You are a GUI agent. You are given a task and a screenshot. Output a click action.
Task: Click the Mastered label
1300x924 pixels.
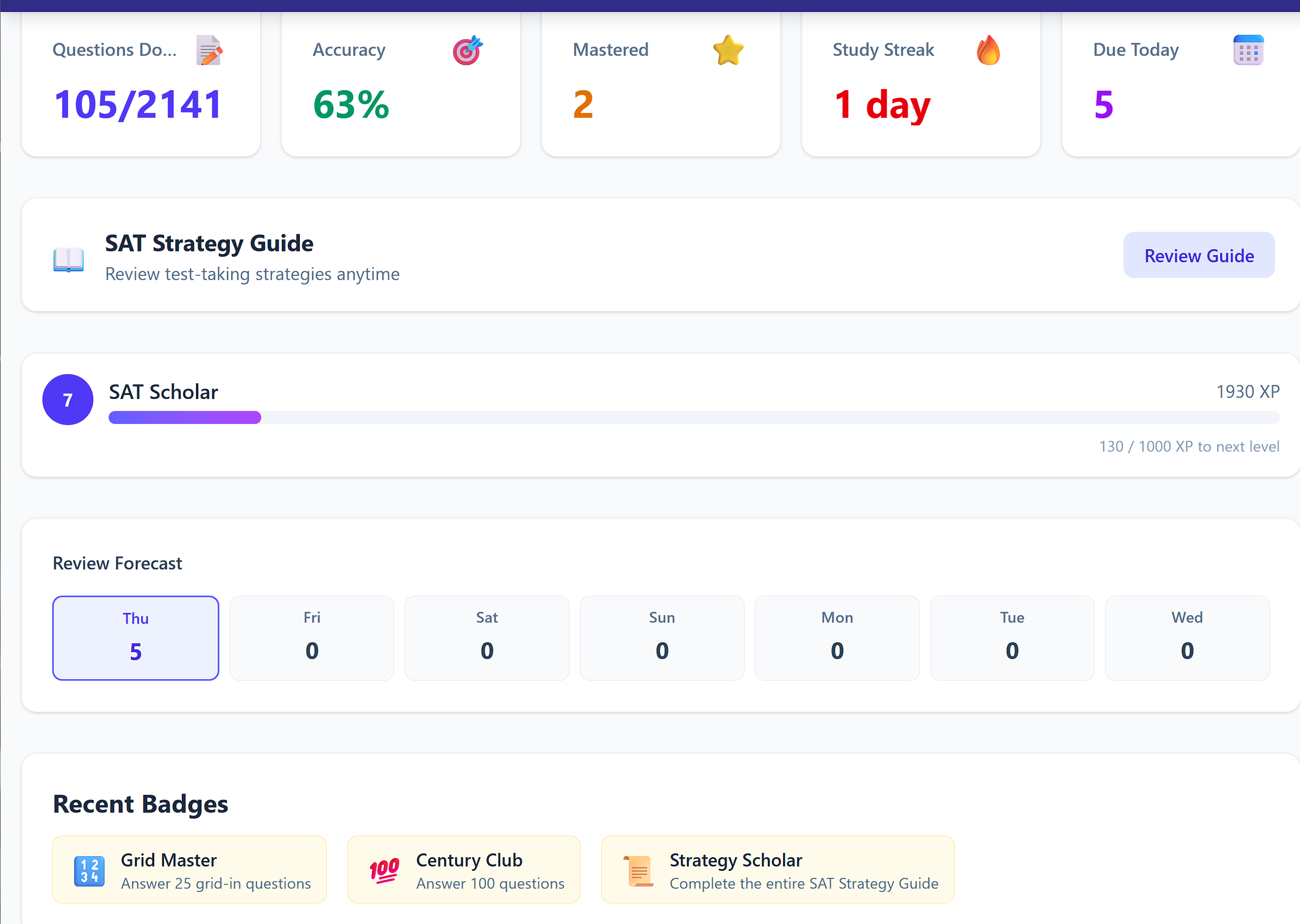[x=610, y=50]
